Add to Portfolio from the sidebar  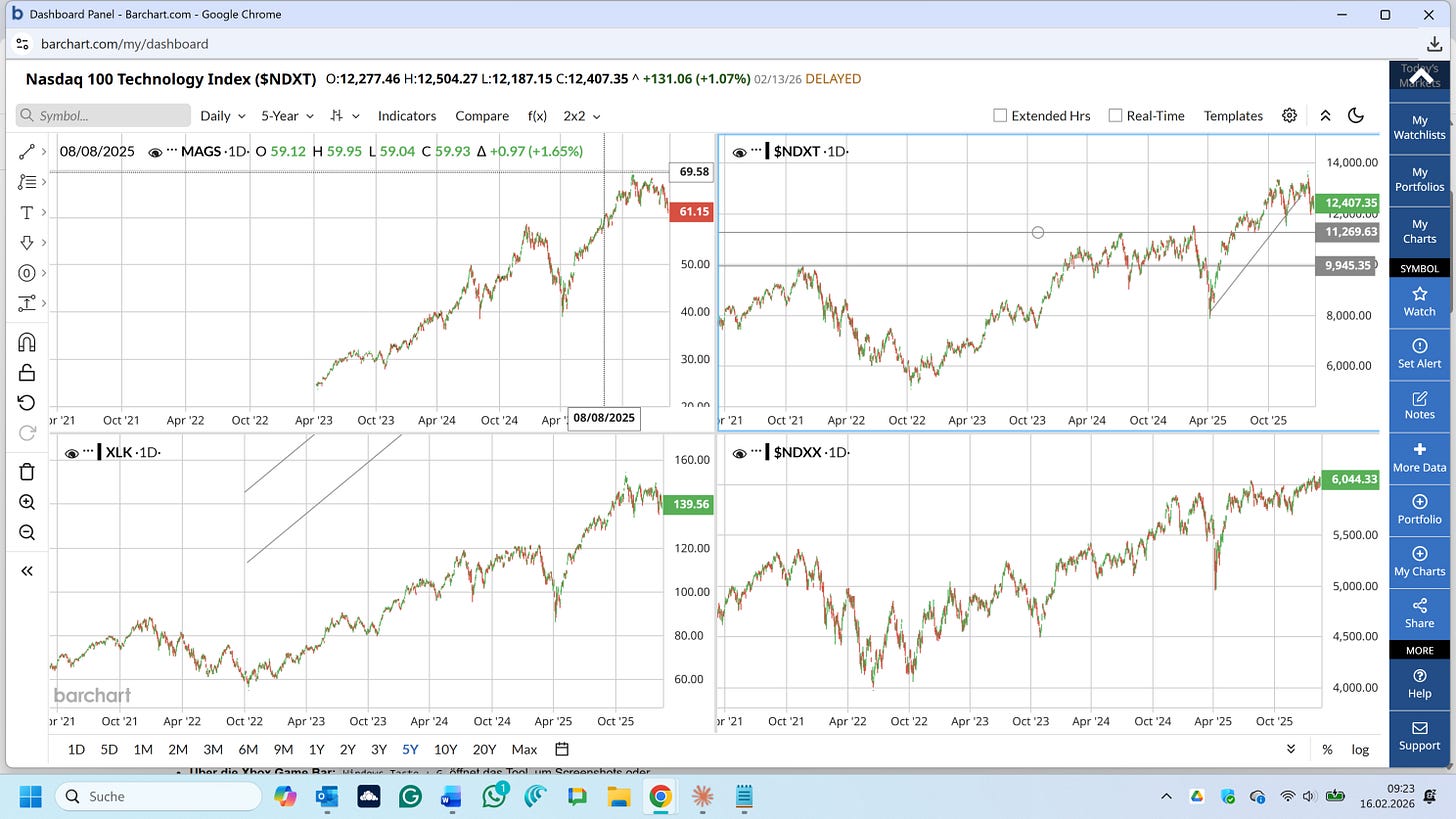tap(1419, 509)
